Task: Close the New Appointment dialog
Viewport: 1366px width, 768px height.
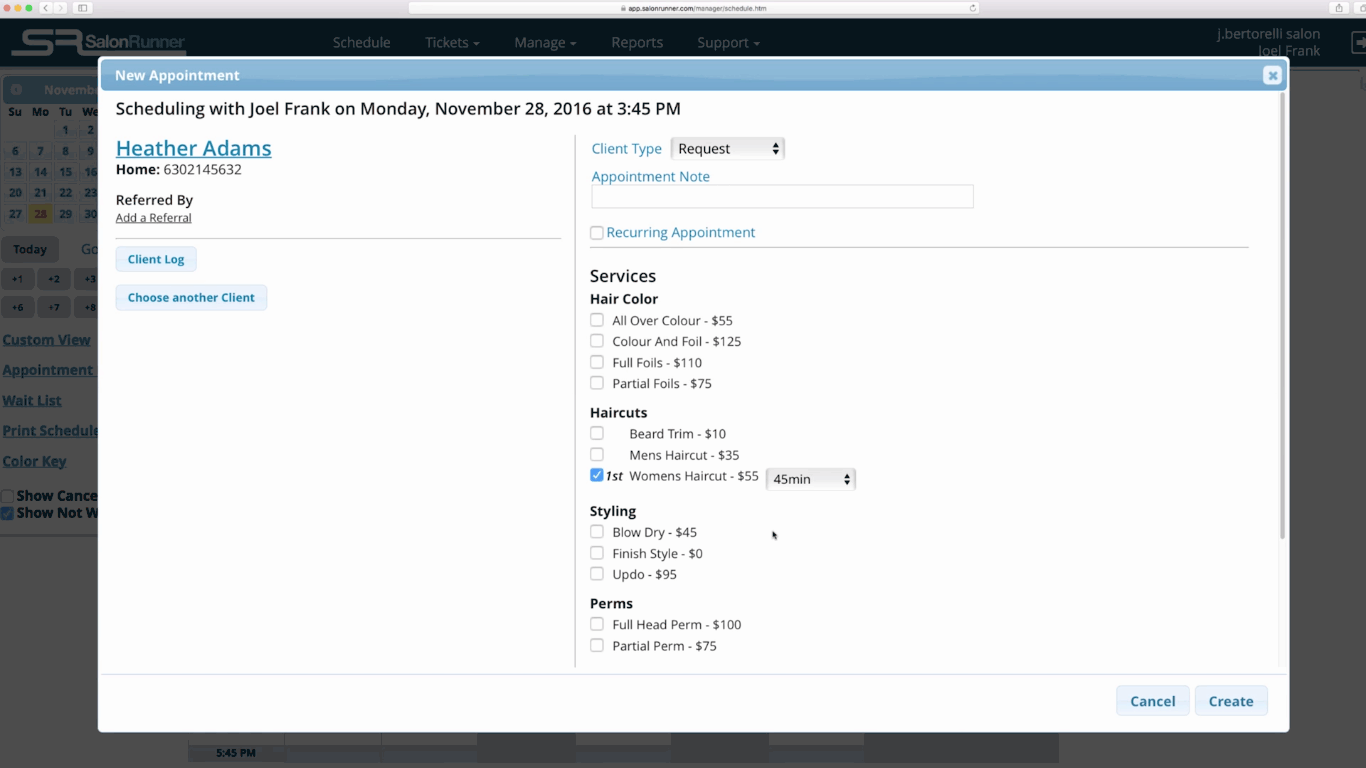Action: [x=1271, y=75]
